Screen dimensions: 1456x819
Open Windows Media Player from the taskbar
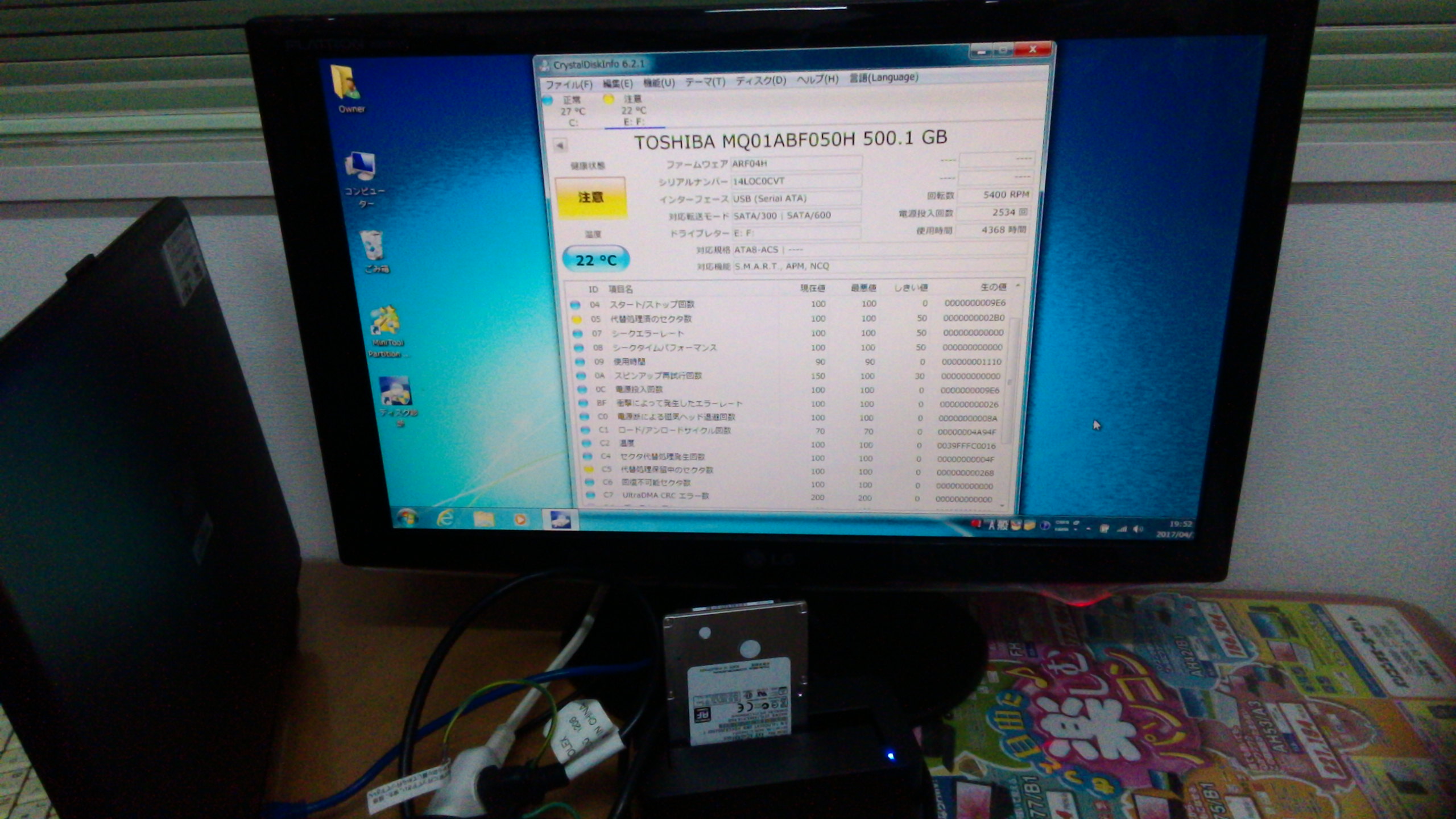click(520, 519)
